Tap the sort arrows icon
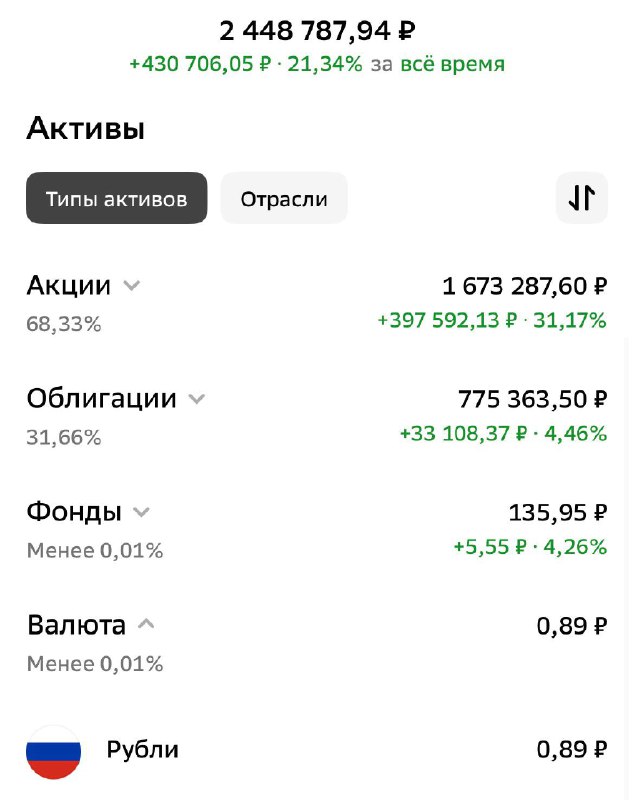The height and width of the screenshot is (800, 634). pos(581,198)
